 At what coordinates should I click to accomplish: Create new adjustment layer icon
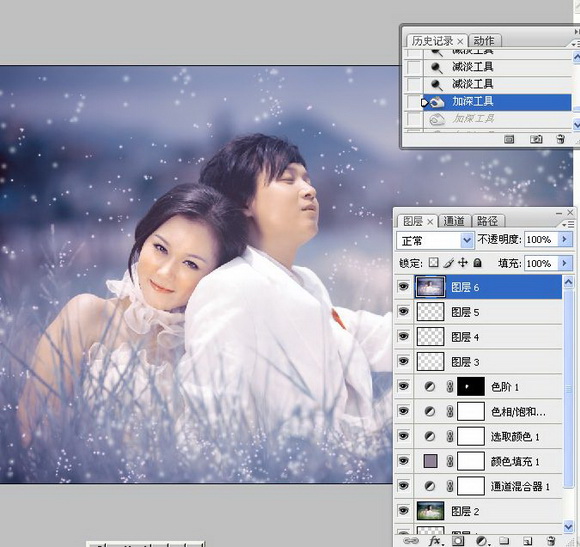click(481, 541)
